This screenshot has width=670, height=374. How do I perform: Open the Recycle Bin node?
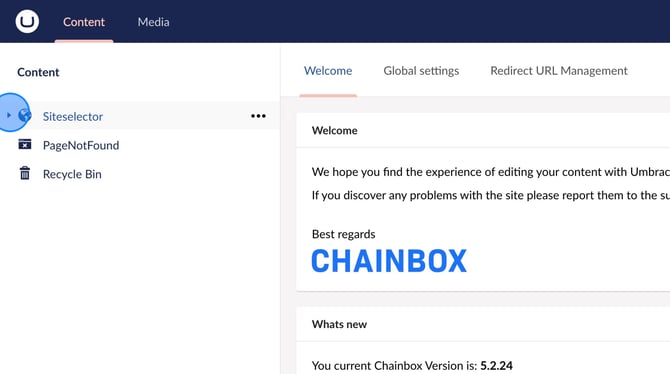[72, 174]
